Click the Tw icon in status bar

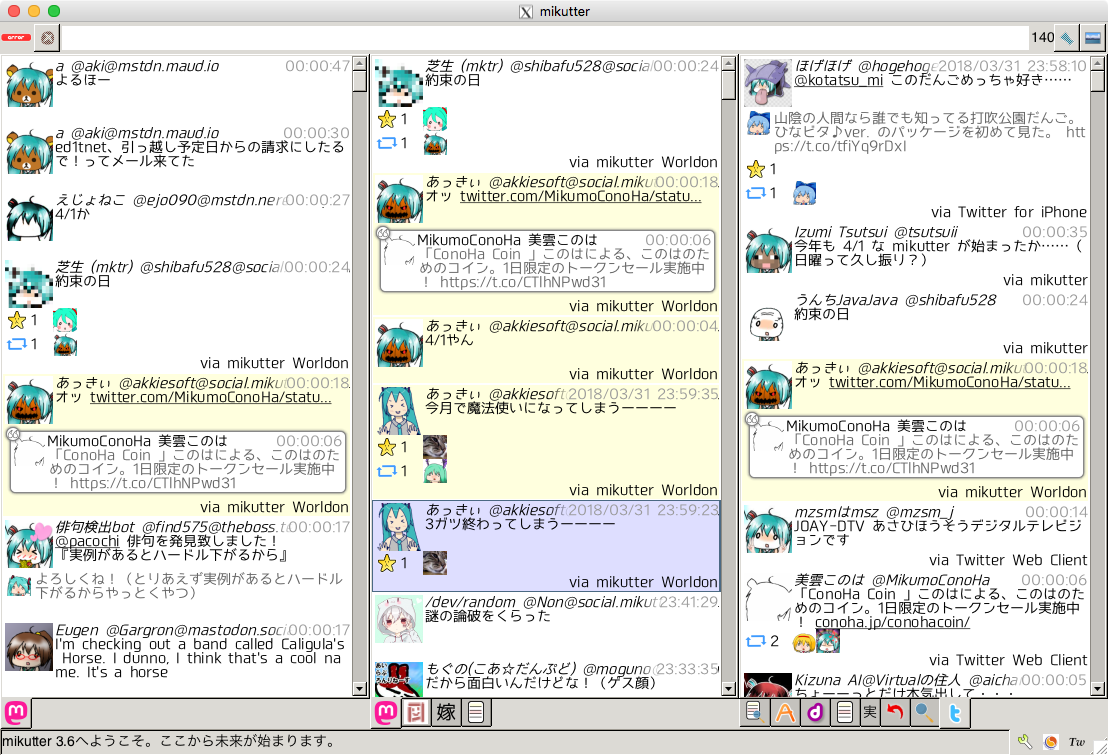click(x=1078, y=742)
